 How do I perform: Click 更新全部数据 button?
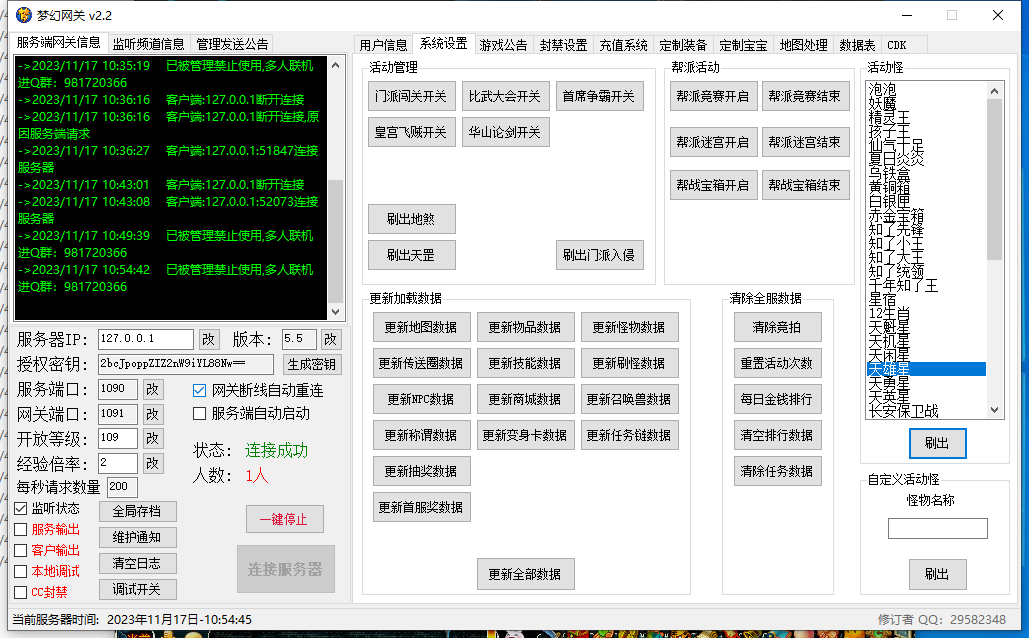tap(525, 574)
